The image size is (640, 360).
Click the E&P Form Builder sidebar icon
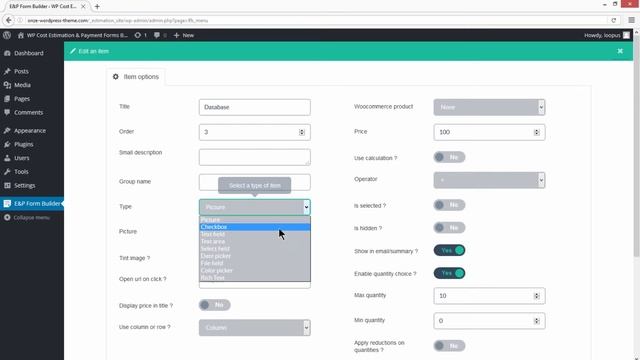[x=7, y=203]
